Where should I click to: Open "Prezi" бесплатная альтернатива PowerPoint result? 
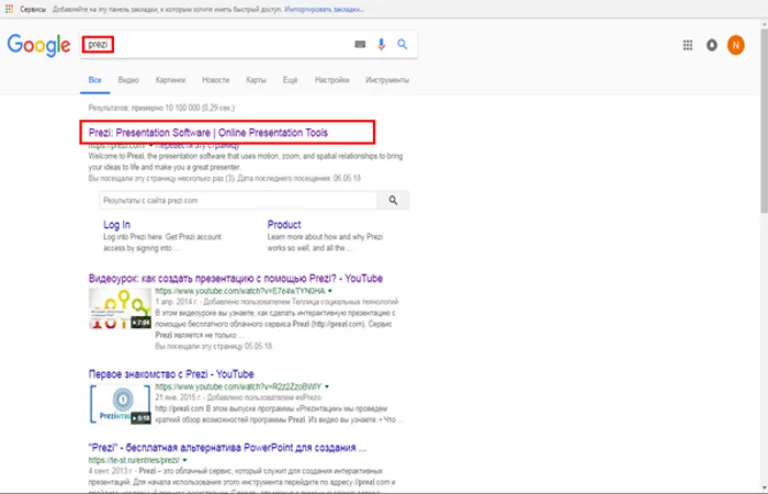point(227,447)
